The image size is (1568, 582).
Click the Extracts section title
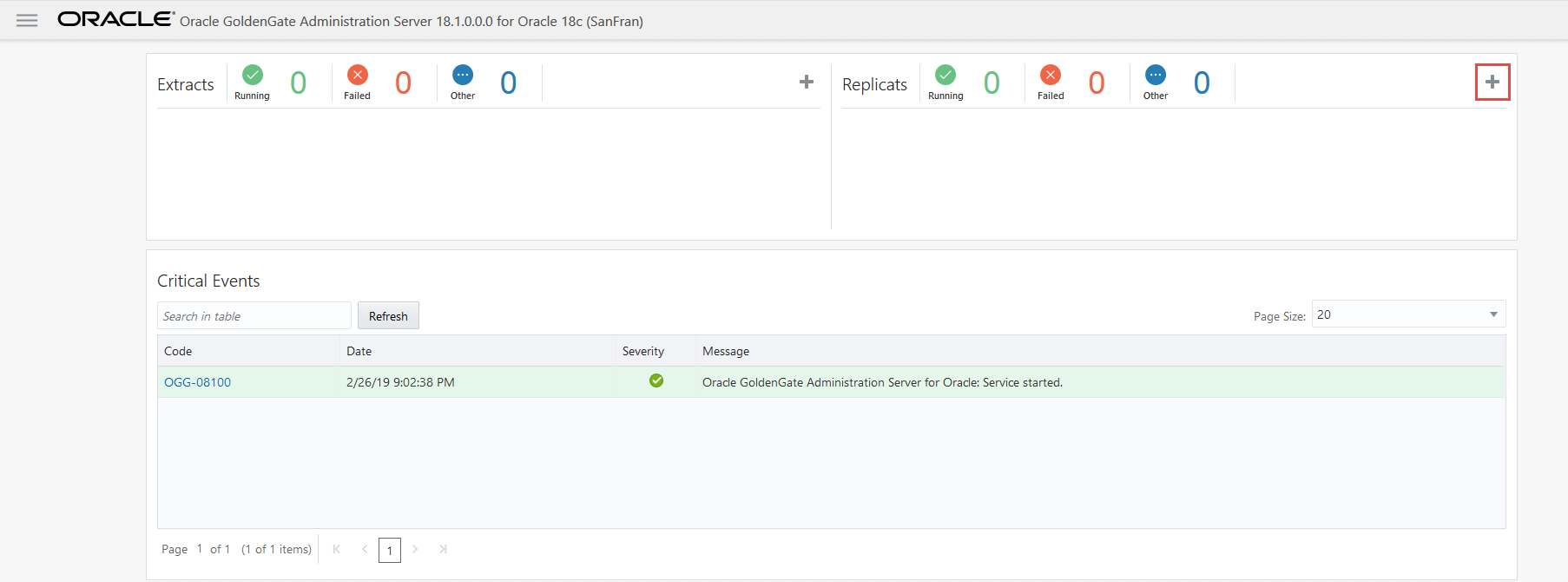[x=186, y=84]
